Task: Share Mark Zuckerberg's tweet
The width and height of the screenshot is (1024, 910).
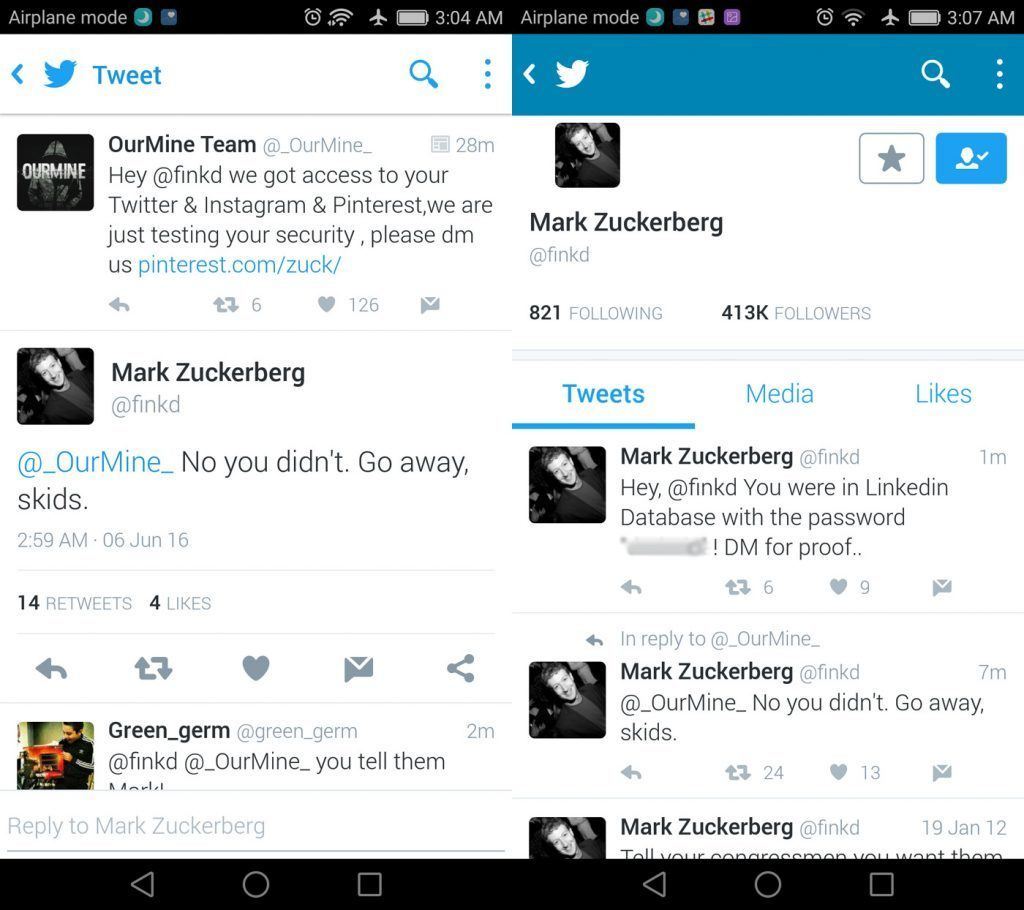Action: (460, 669)
